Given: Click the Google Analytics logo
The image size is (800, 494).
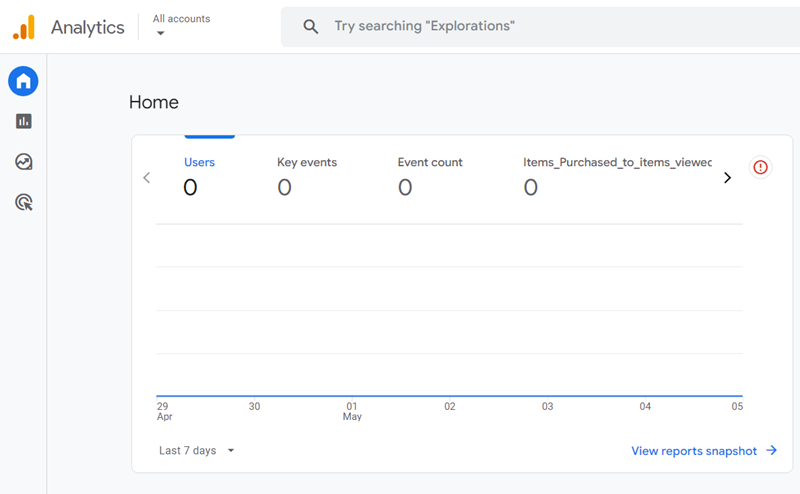Looking at the screenshot, I should pyautogui.click(x=24, y=27).
